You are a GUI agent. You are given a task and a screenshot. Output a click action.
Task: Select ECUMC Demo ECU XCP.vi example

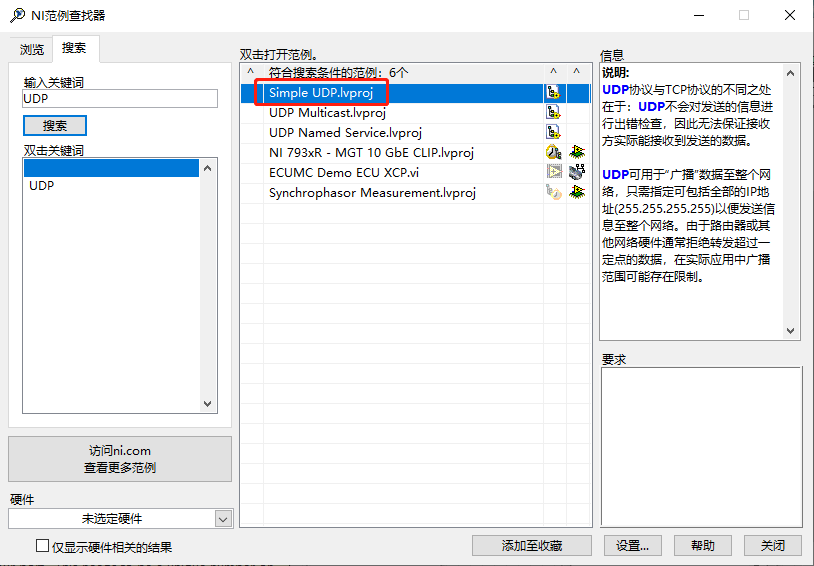tap(344, 172)
